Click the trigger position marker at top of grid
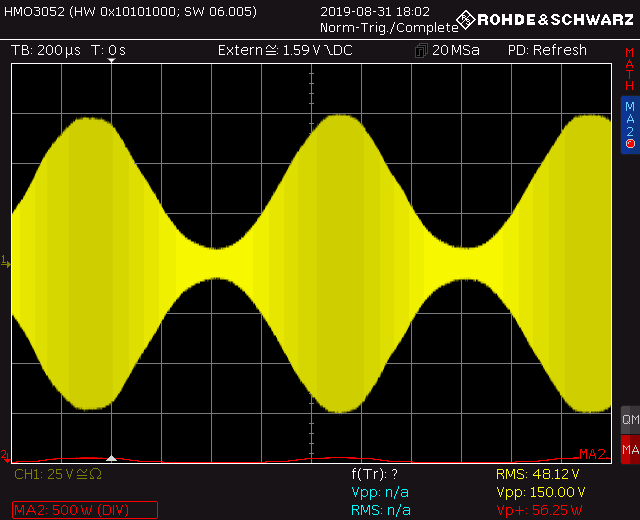This screenshot has height=520, width=640. click(x=112, y=63)
